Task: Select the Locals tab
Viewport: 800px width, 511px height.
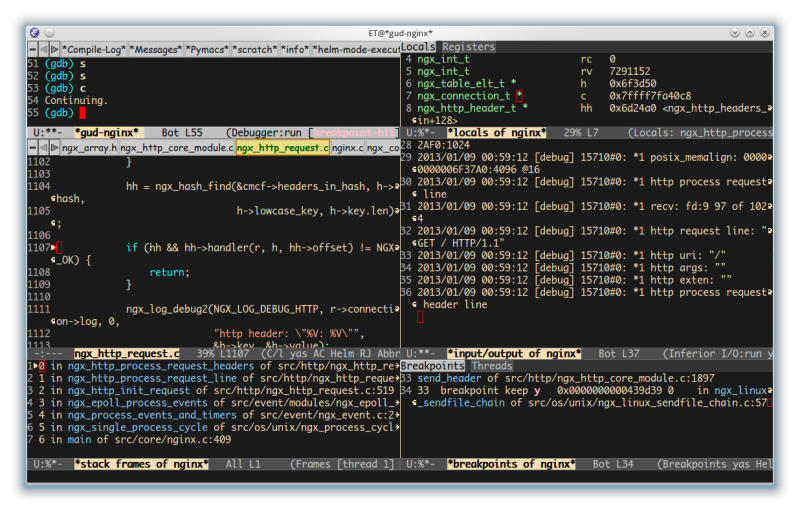Action: coord(418,47)
